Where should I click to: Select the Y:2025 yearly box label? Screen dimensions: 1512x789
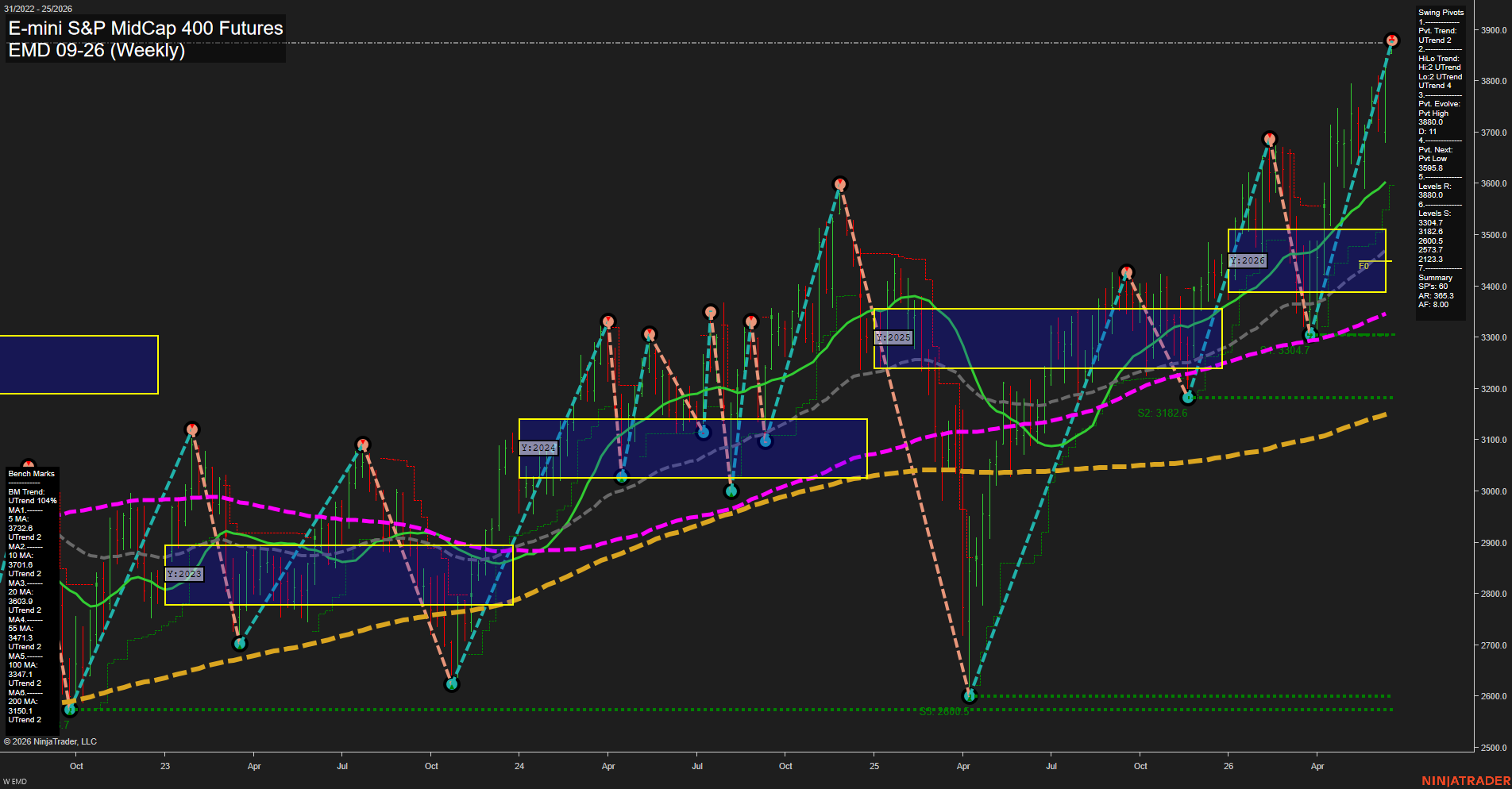point(893,337)
